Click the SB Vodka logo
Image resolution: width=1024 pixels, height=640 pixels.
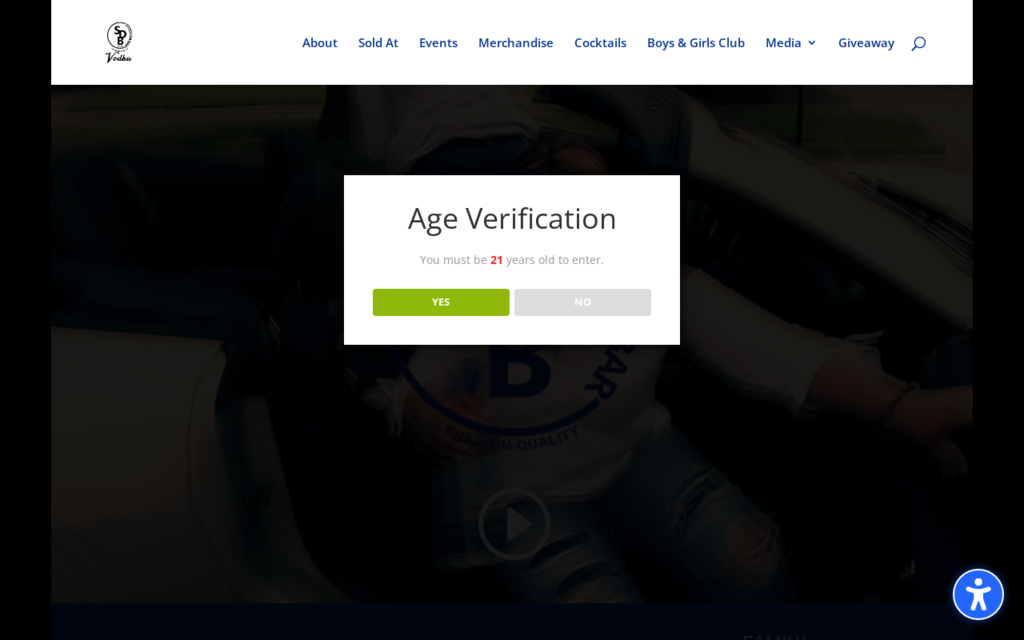coord(119,42)
